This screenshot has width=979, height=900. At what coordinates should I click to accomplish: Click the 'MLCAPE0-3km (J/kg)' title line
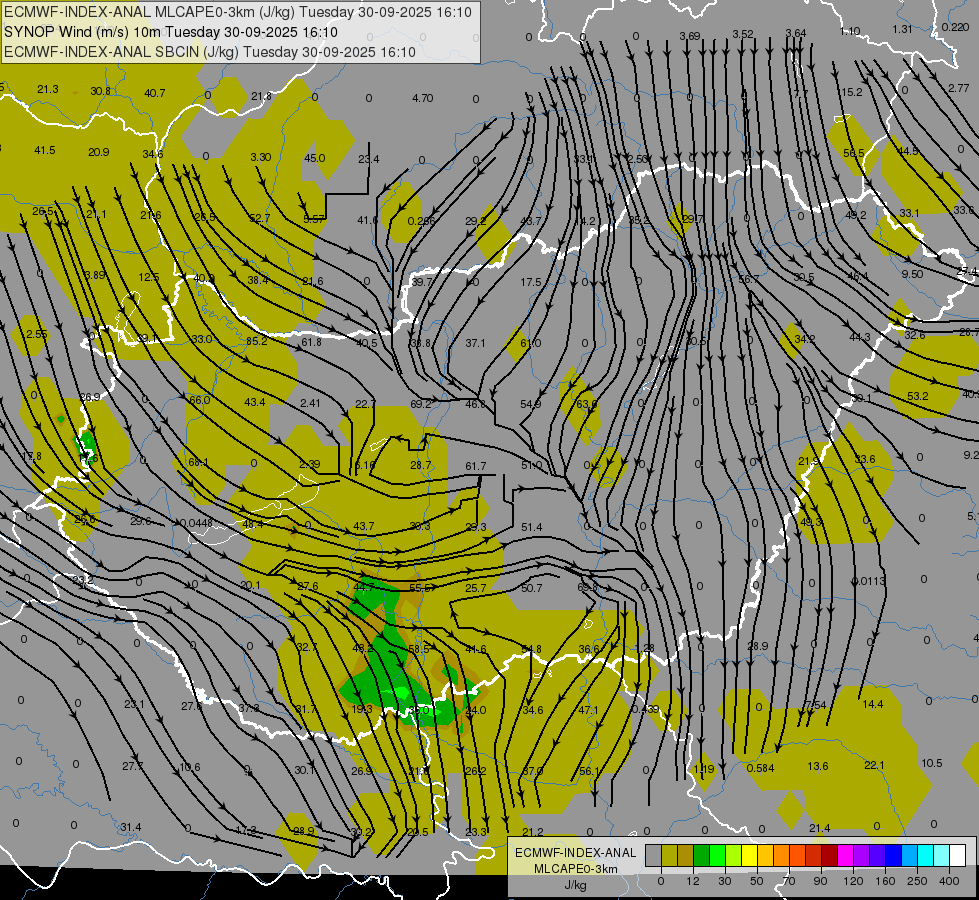(238, 12)
